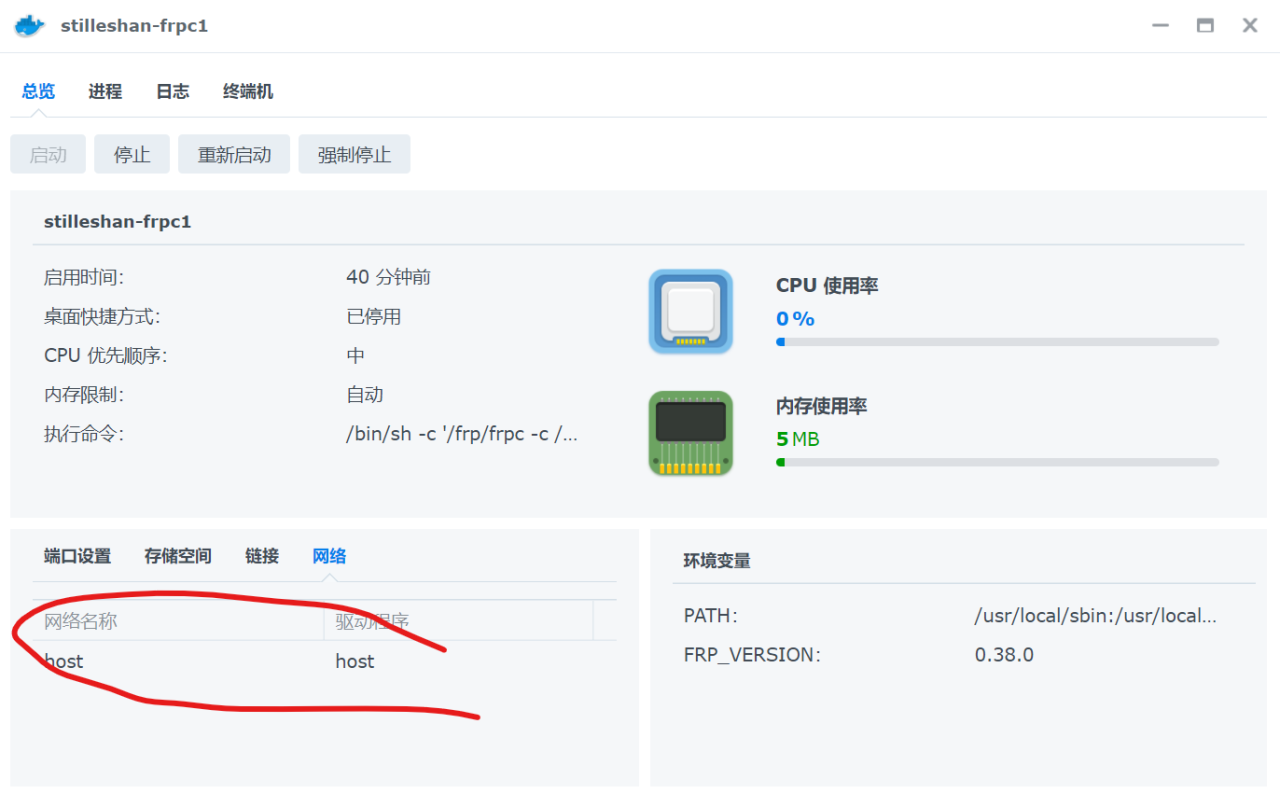Screen dimensions: 1280x793
Task: Select the 网络 tab
Action: pyautogui.click(x=329, y=556)
